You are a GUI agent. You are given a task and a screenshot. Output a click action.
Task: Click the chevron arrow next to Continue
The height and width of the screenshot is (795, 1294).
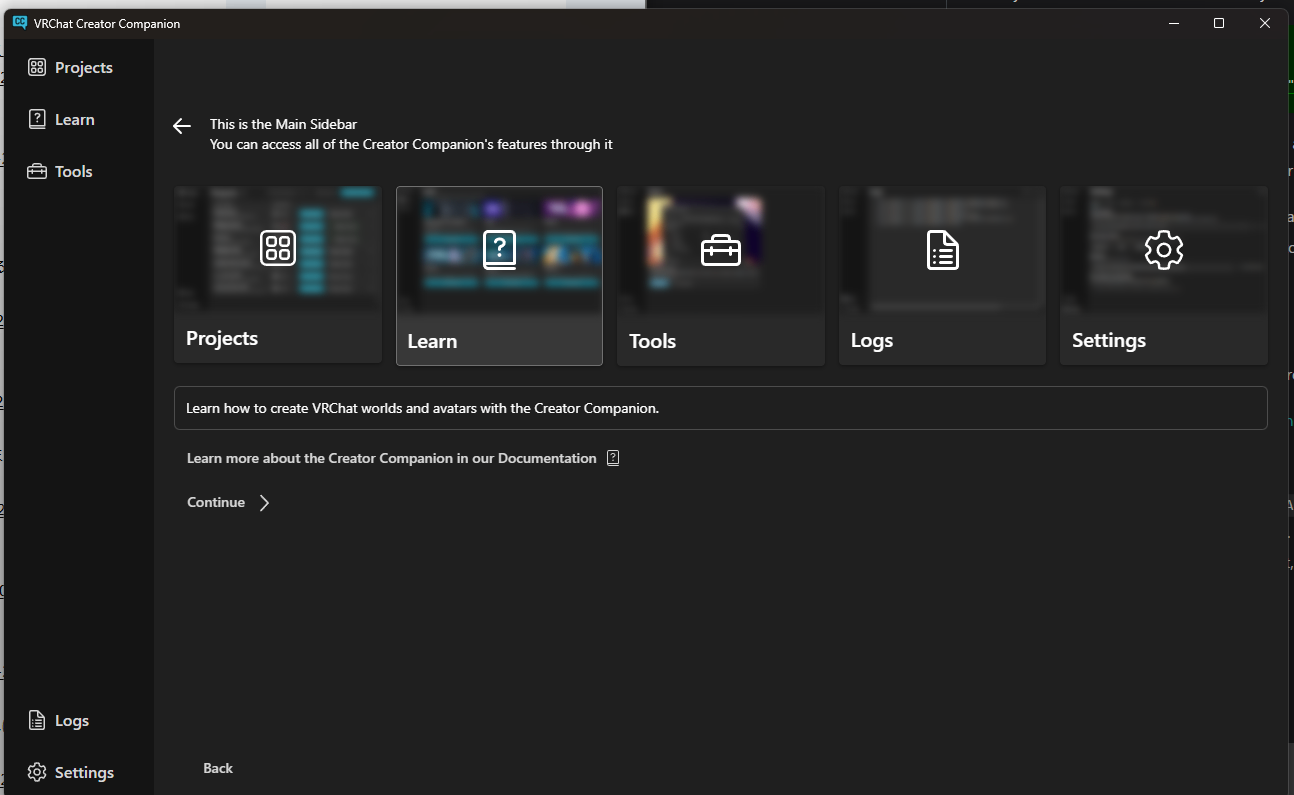click(x=264, y=503)
